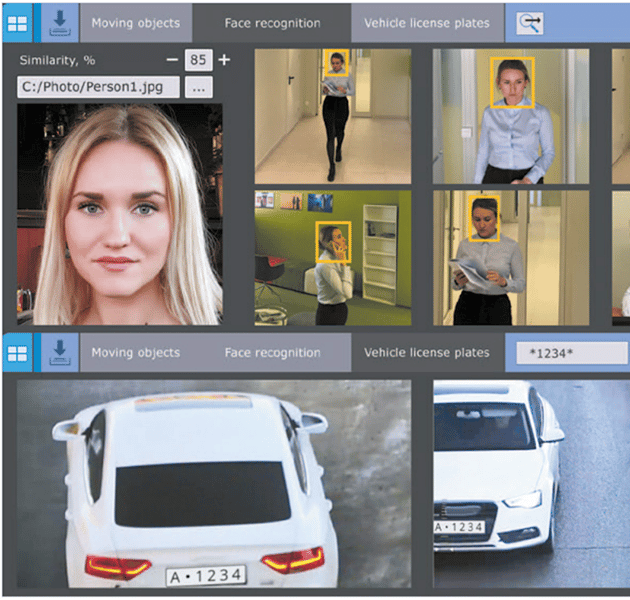Click the *1234* plate search field
630x600 pixels.
pos(567,353)
